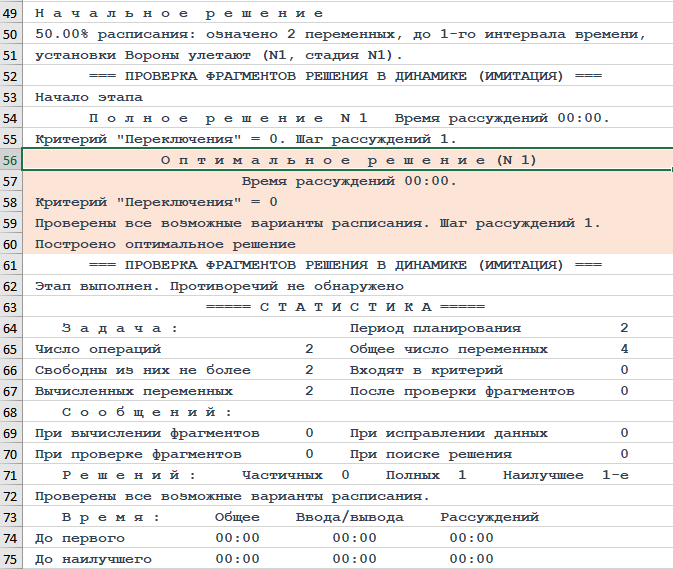
Task: Select the "Ввода/вывода" column heading
Action: [x=349, y=517]
